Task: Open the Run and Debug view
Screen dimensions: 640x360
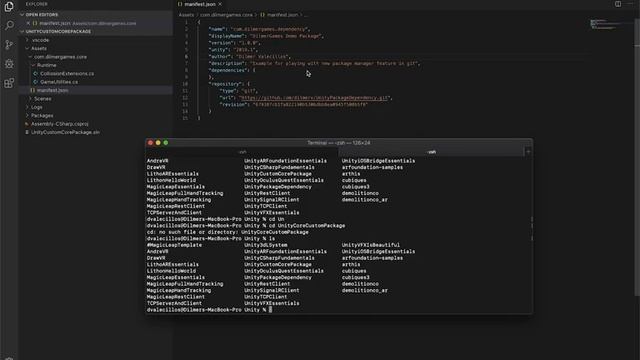Action: tap(9, 64)
